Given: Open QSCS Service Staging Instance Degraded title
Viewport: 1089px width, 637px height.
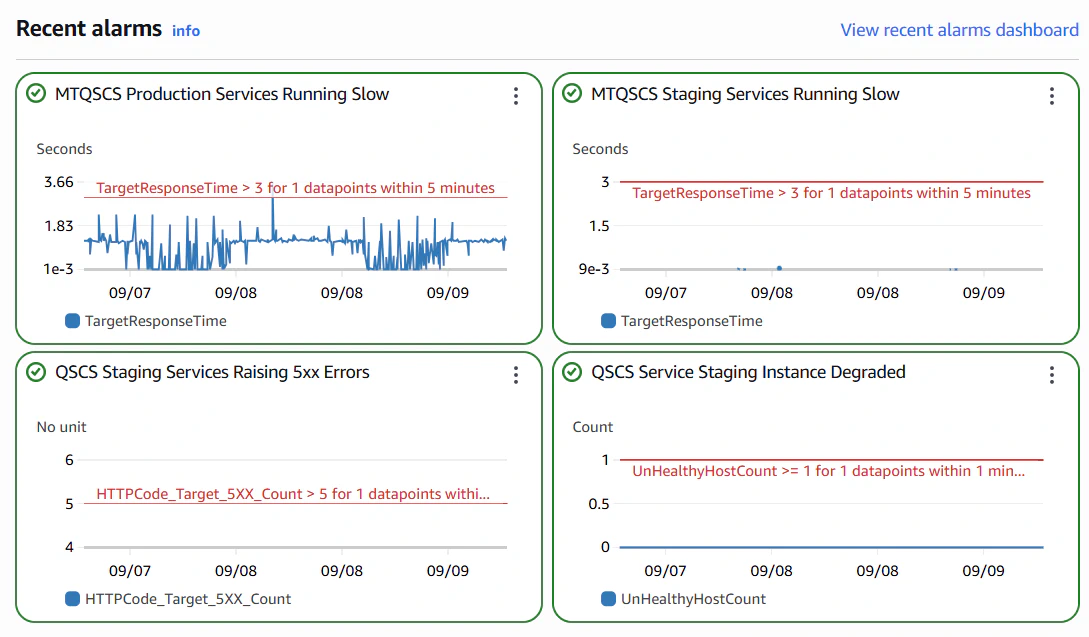Looking at the screenshot, I should (748, 372).
